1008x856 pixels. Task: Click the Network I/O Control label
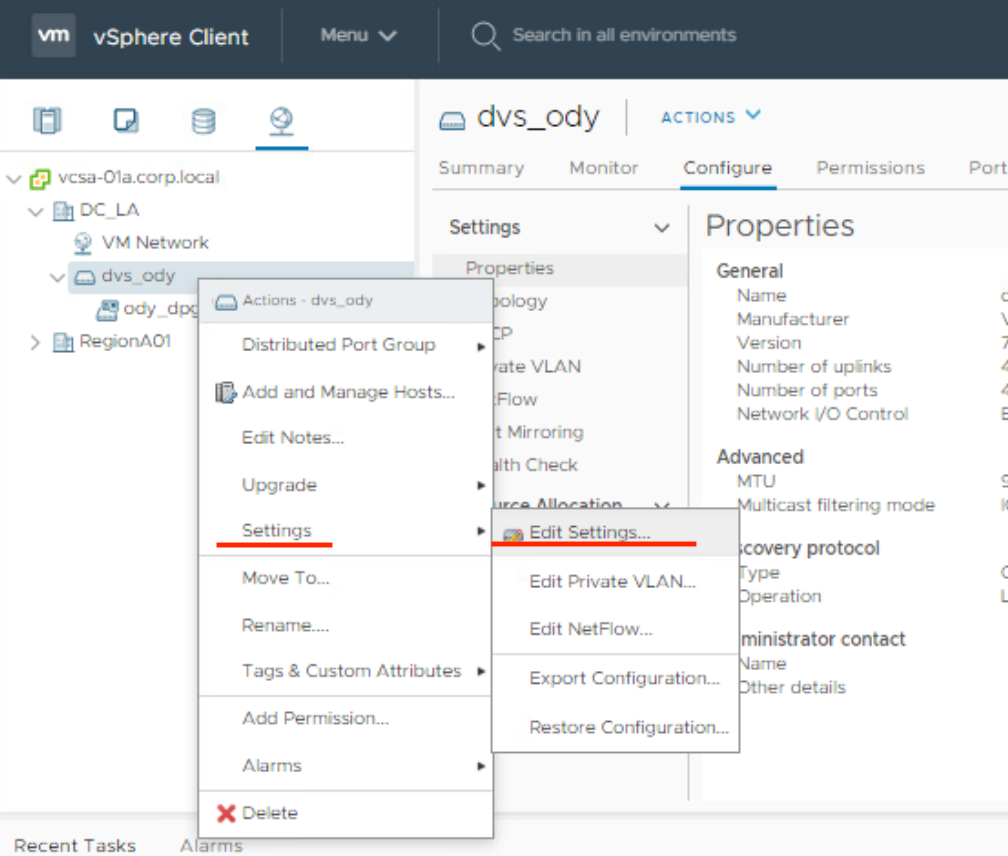tap(822, 414)
